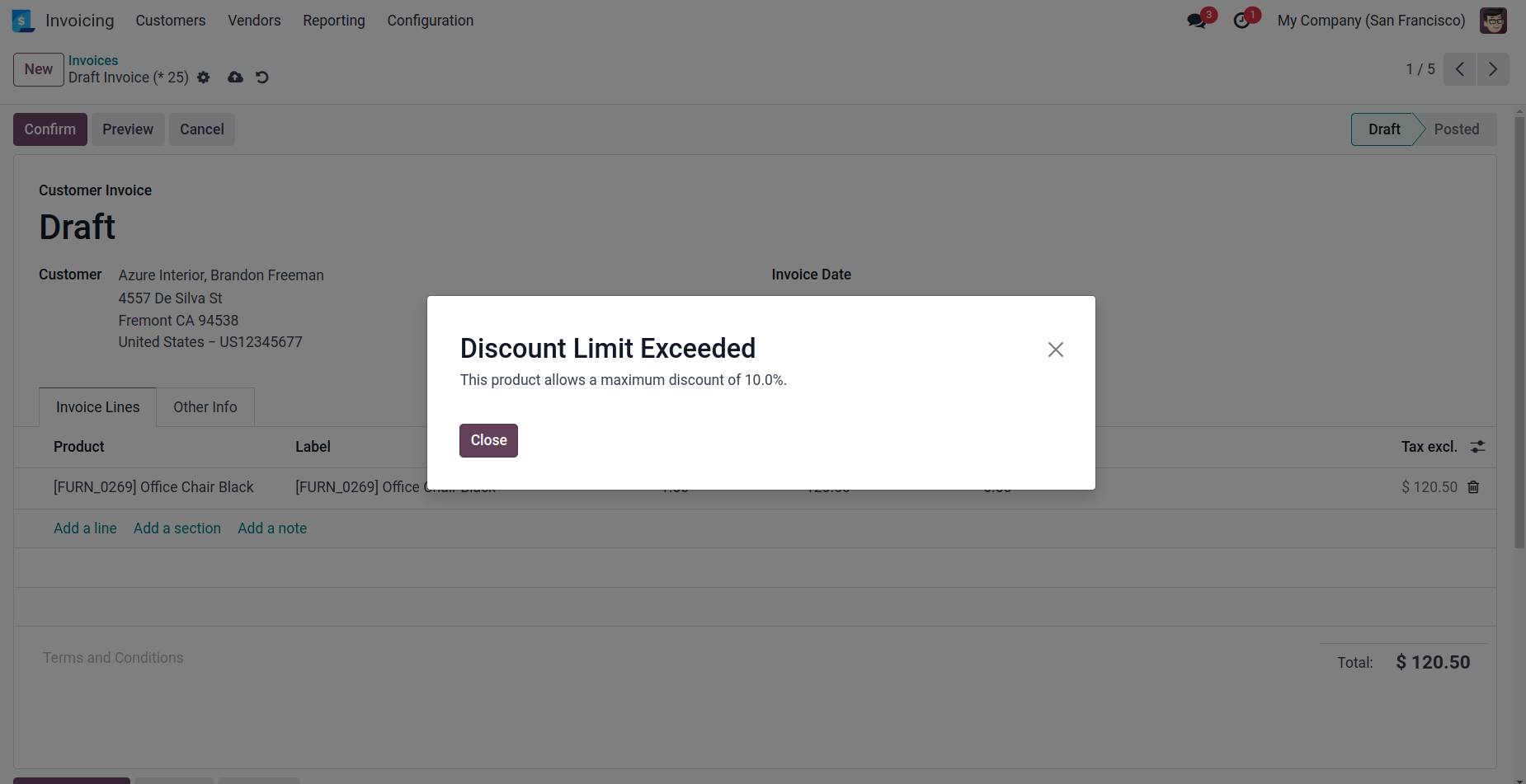Delete the Office Chair Black line
The height and width of the screenshot is (784, 1526).
pyautogui.click(x=1473, y=487)
